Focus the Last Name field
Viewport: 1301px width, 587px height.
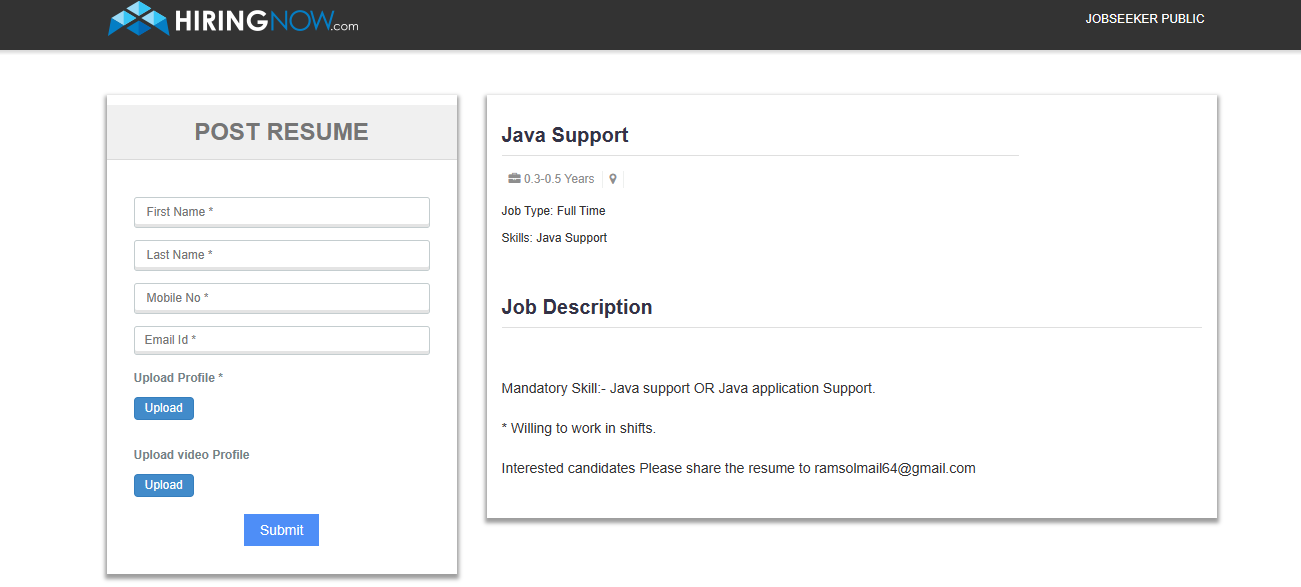282,255
